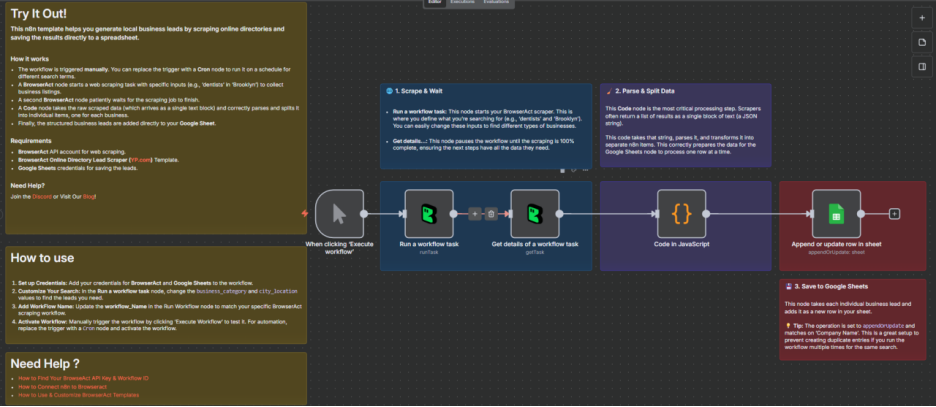Click the add-node plus button on the connection between BrowserAct nodes
Image resolution: width=936 pixels, height=407 pixels.
click(475, 213)
